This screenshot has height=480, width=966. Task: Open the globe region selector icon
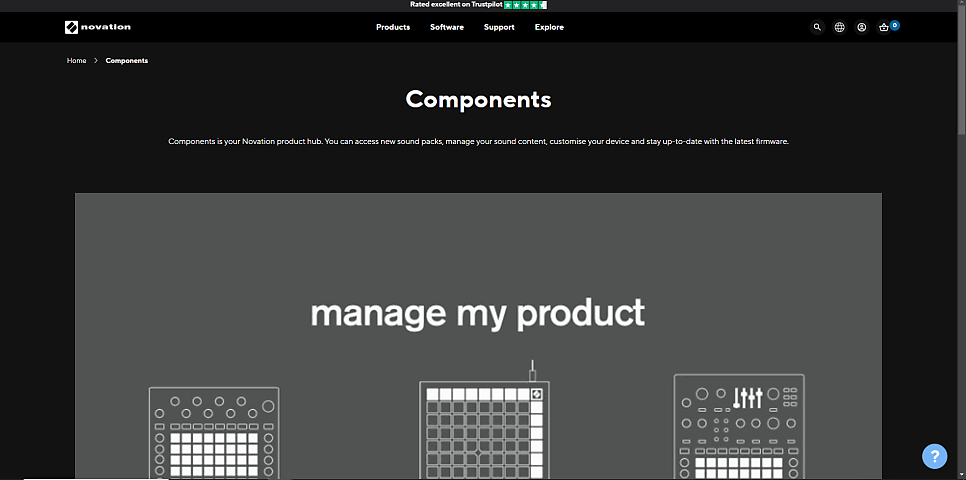(x=839, y=27)
